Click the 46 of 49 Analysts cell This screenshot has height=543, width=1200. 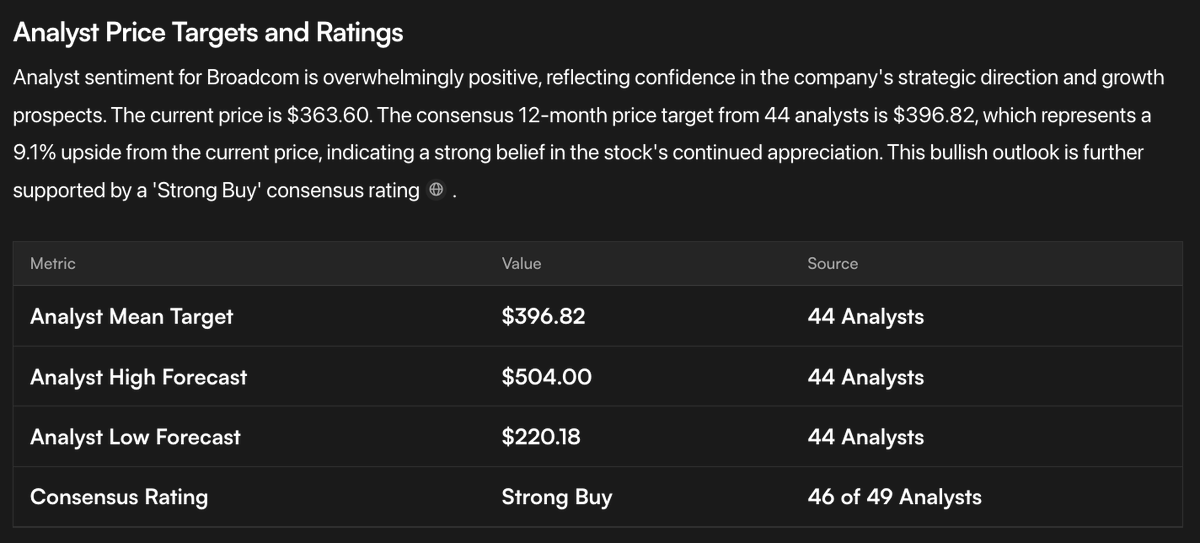894,497
